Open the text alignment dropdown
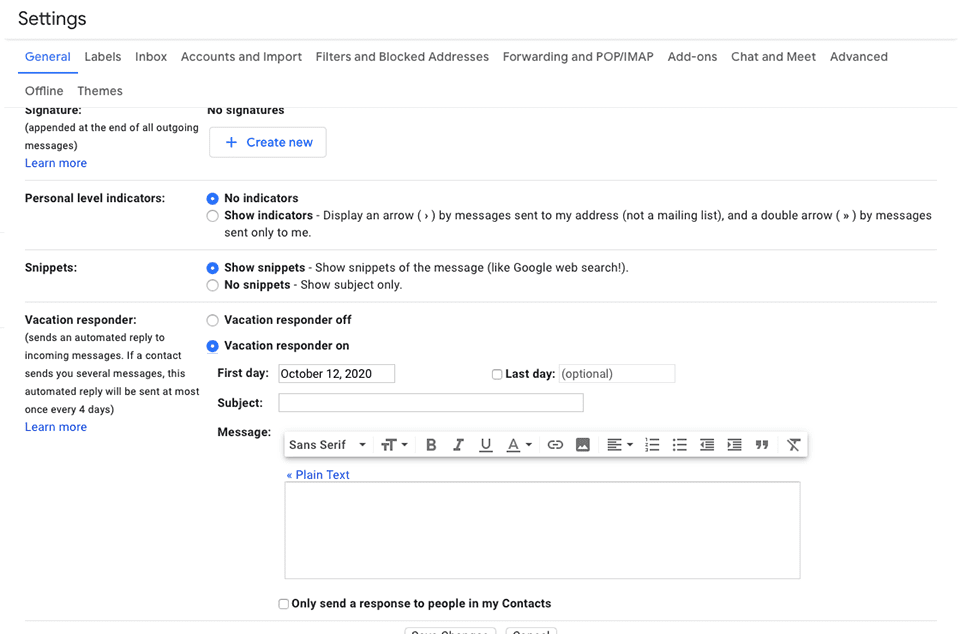This screenshot has width=960, height=634. tap(620, 445)
